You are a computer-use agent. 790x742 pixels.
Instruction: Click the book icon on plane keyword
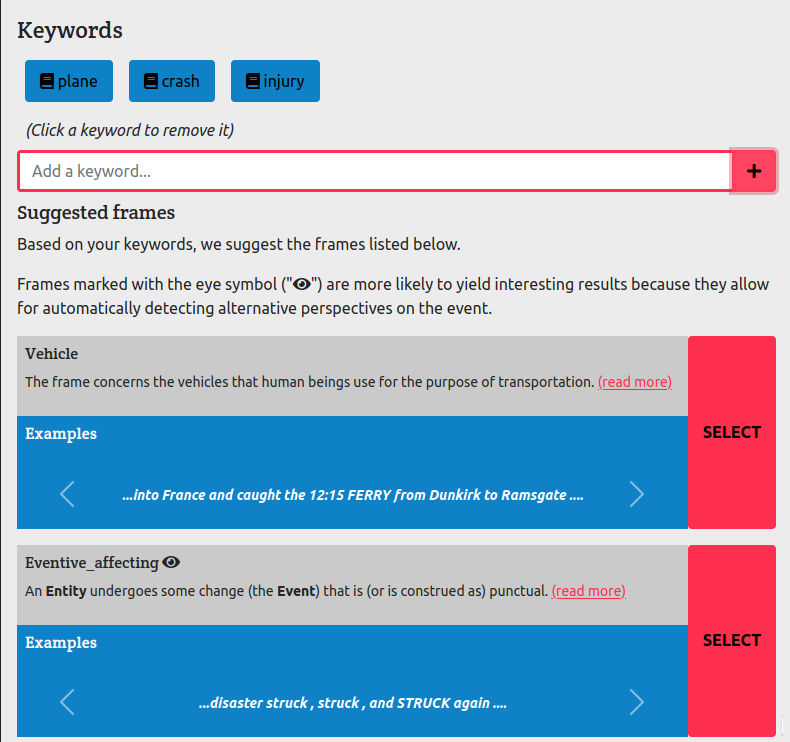46,81
